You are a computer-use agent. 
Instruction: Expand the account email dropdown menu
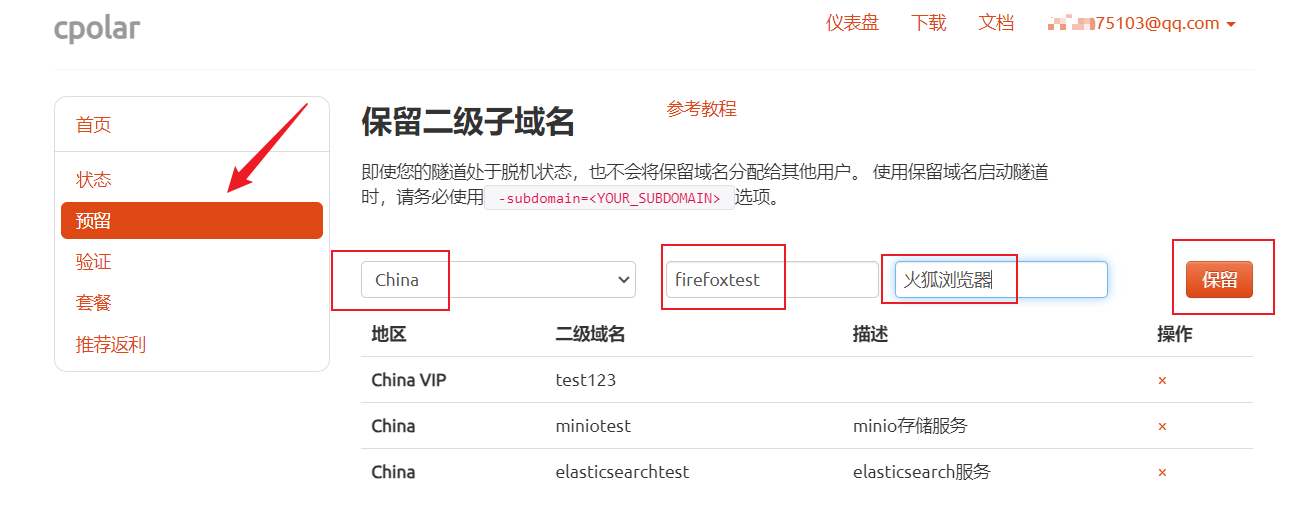tap(1142, 24)
